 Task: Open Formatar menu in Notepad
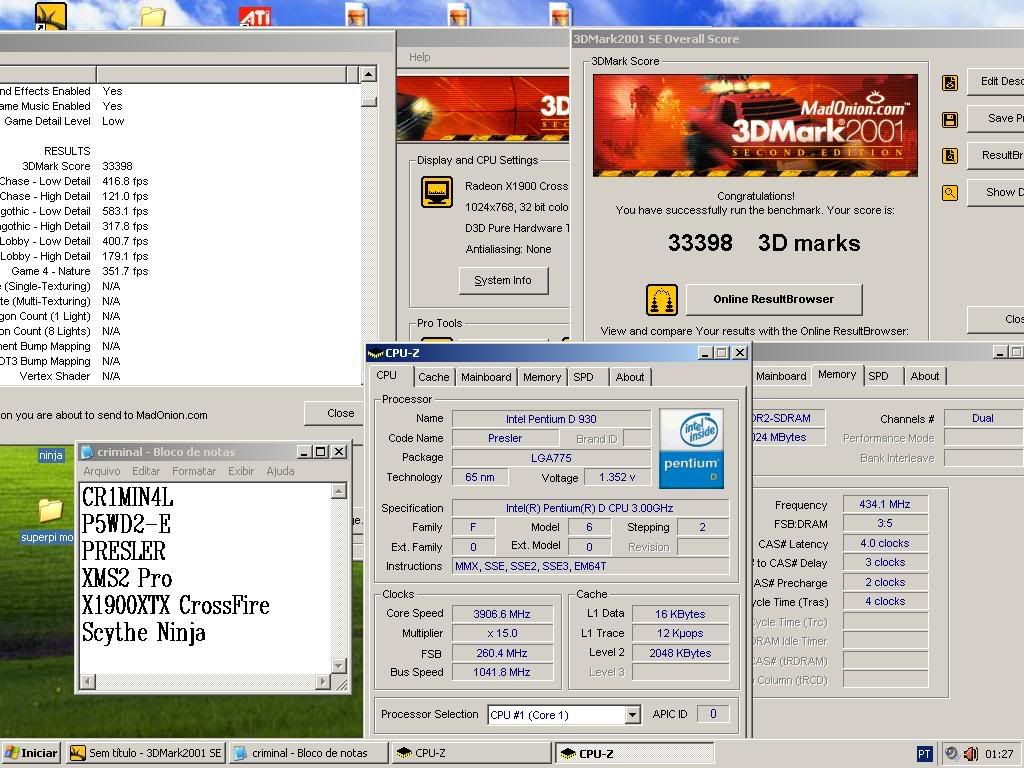tap(194, 471)
